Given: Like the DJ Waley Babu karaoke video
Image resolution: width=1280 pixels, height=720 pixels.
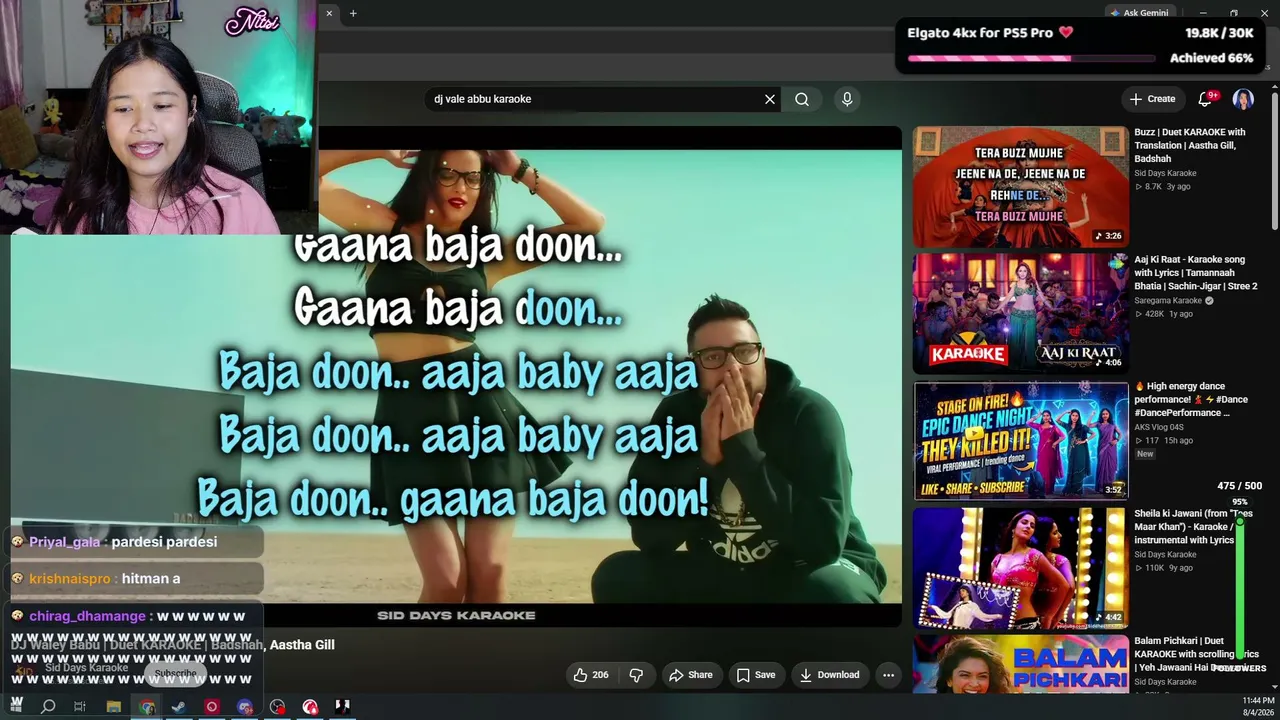Looking at the screenshot, I should tap(591, 675).
